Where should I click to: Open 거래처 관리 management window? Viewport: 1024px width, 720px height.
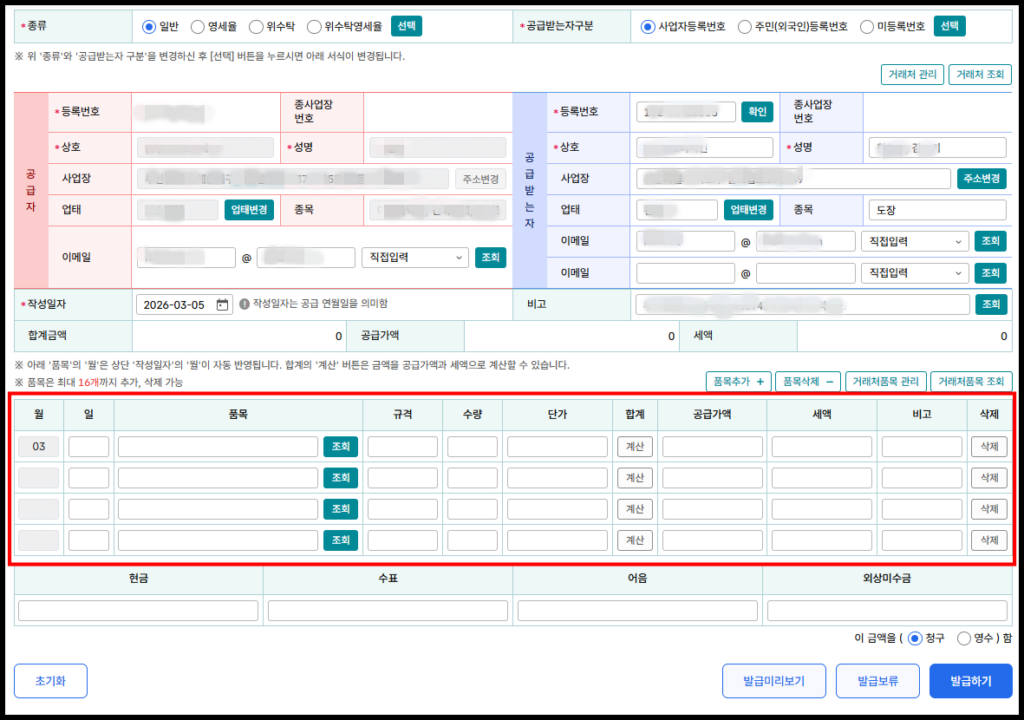point(911,74)
